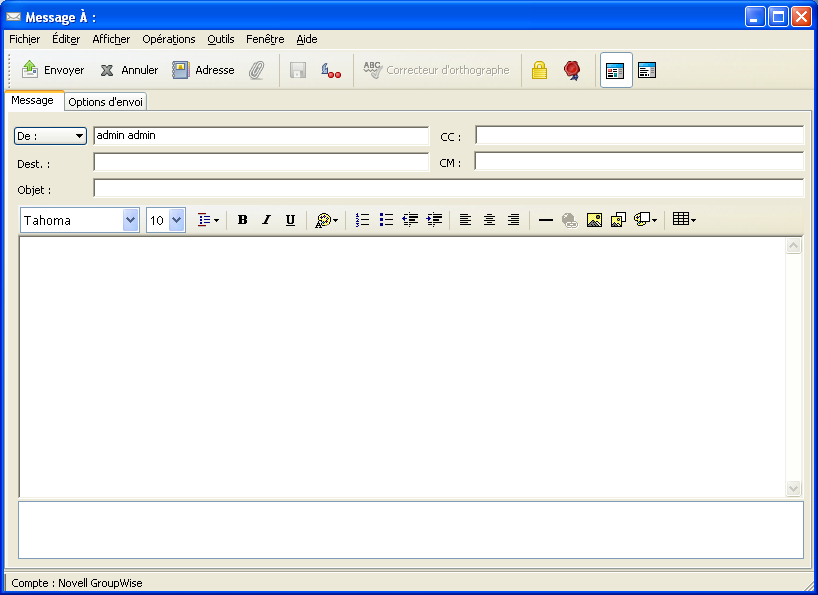Switch to the Options d'envoi tab
The width and height of the screenshot is (818, 595).
105,102
